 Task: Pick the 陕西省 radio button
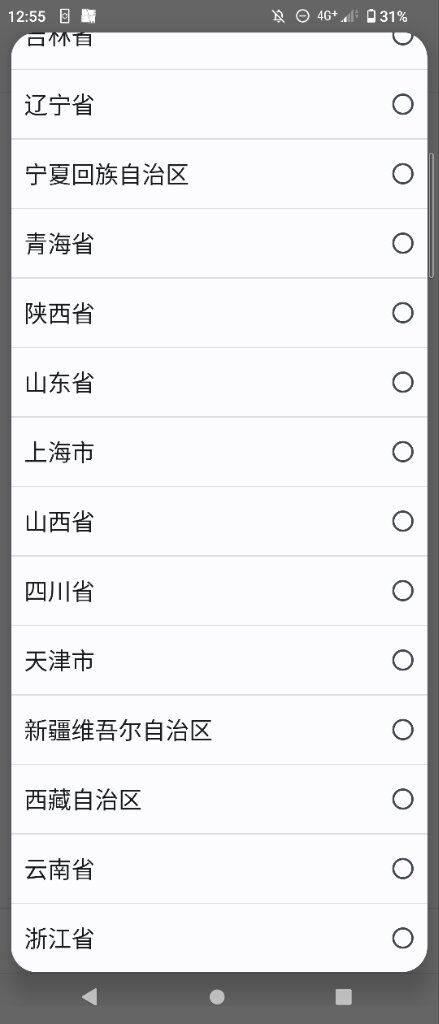pyautogui.click(x=402, y=313)
